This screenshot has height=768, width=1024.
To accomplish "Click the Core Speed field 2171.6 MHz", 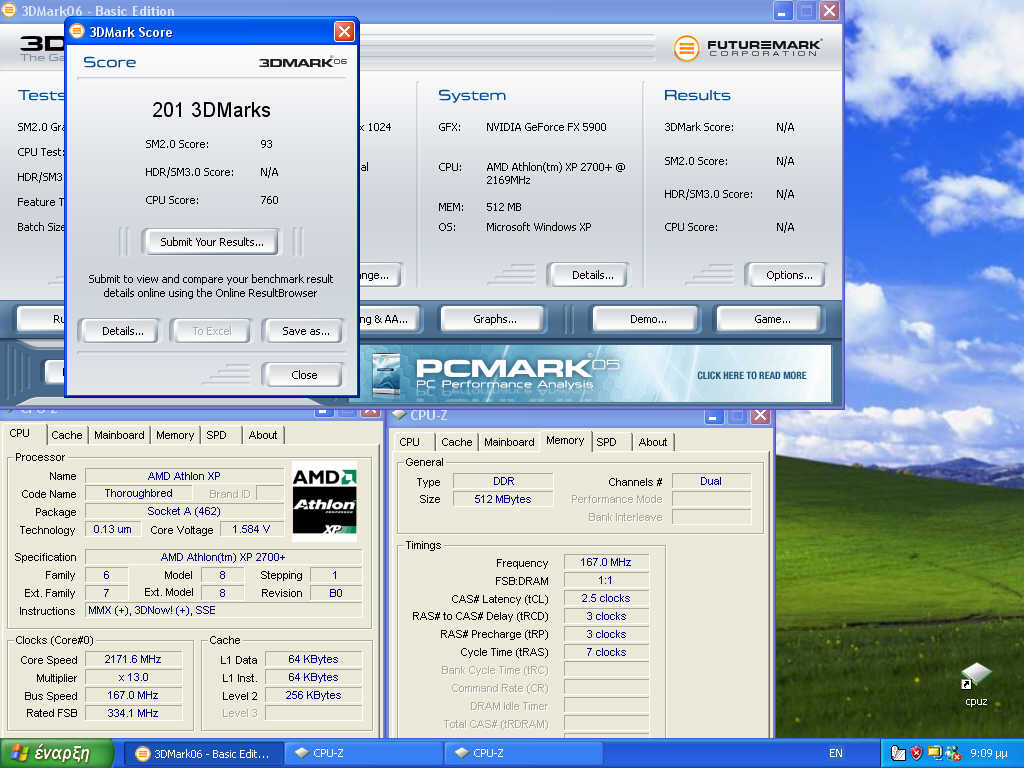I will coord(133,660).
